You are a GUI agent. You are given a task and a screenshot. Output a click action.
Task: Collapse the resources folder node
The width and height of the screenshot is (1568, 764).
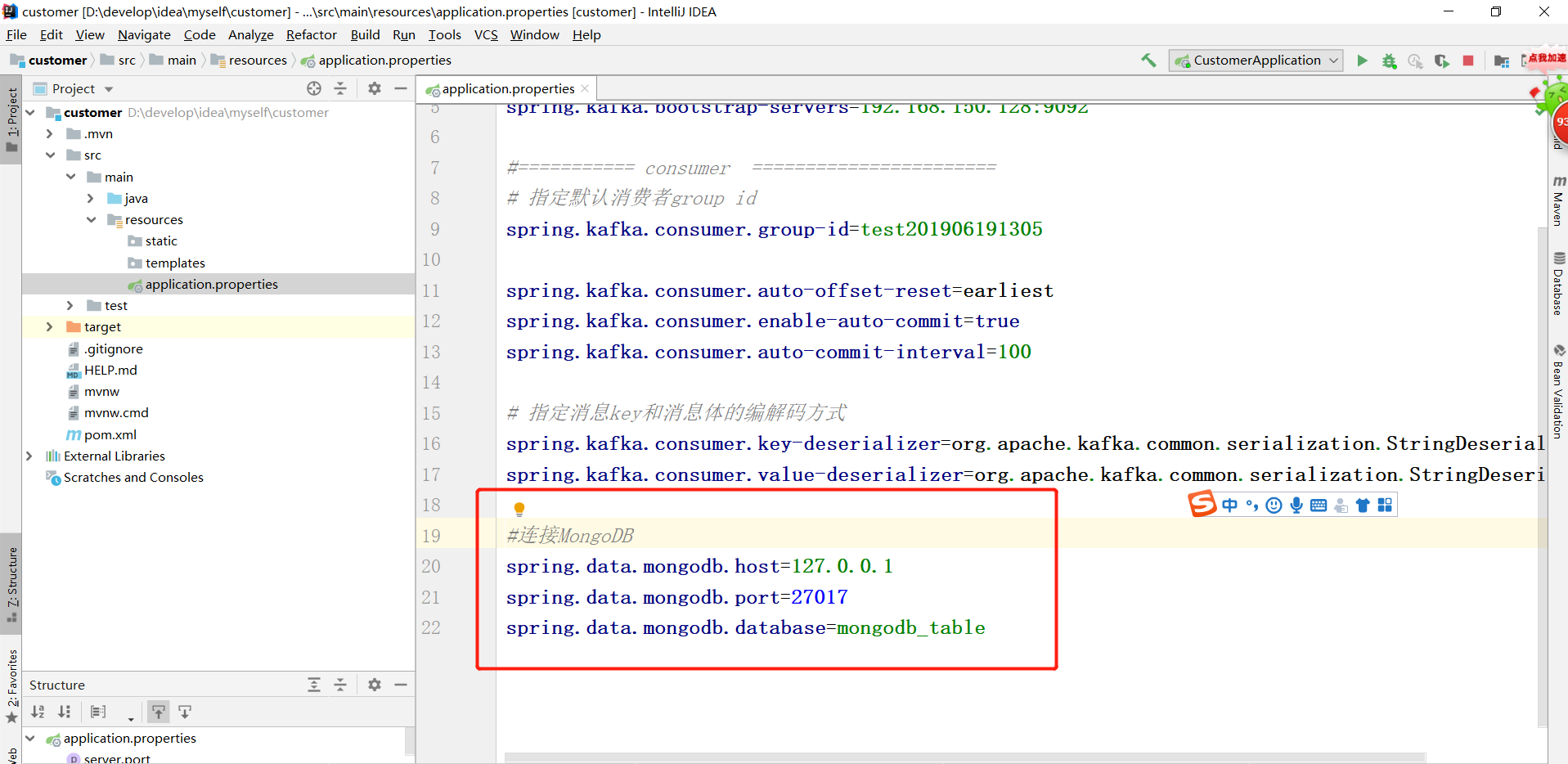(92, 219)
